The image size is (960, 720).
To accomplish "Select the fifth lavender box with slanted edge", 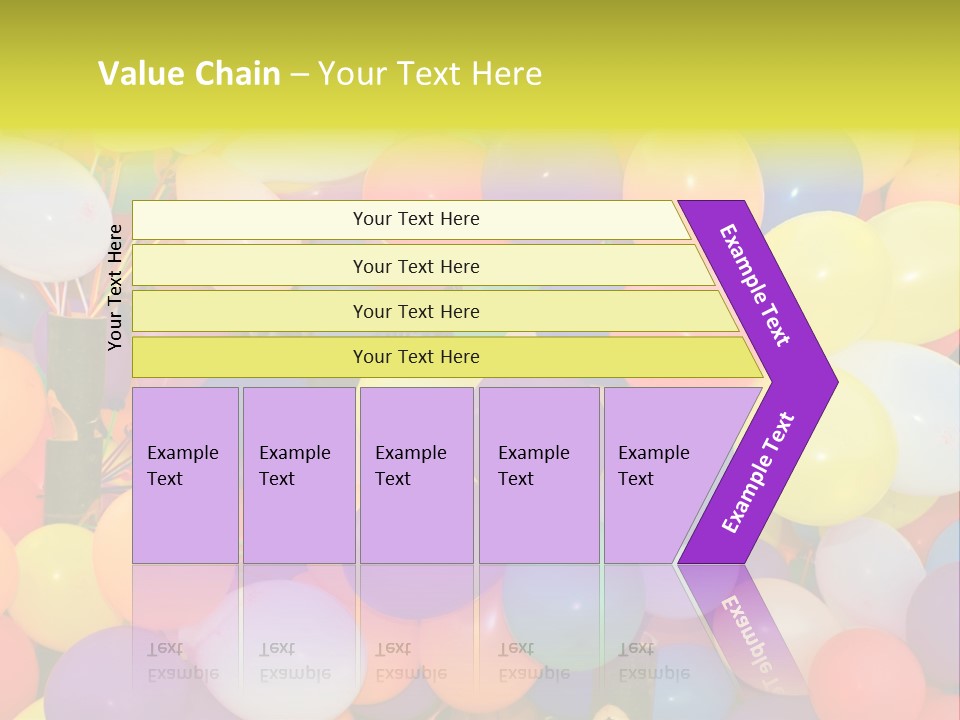I will click(x=658, y=466).
